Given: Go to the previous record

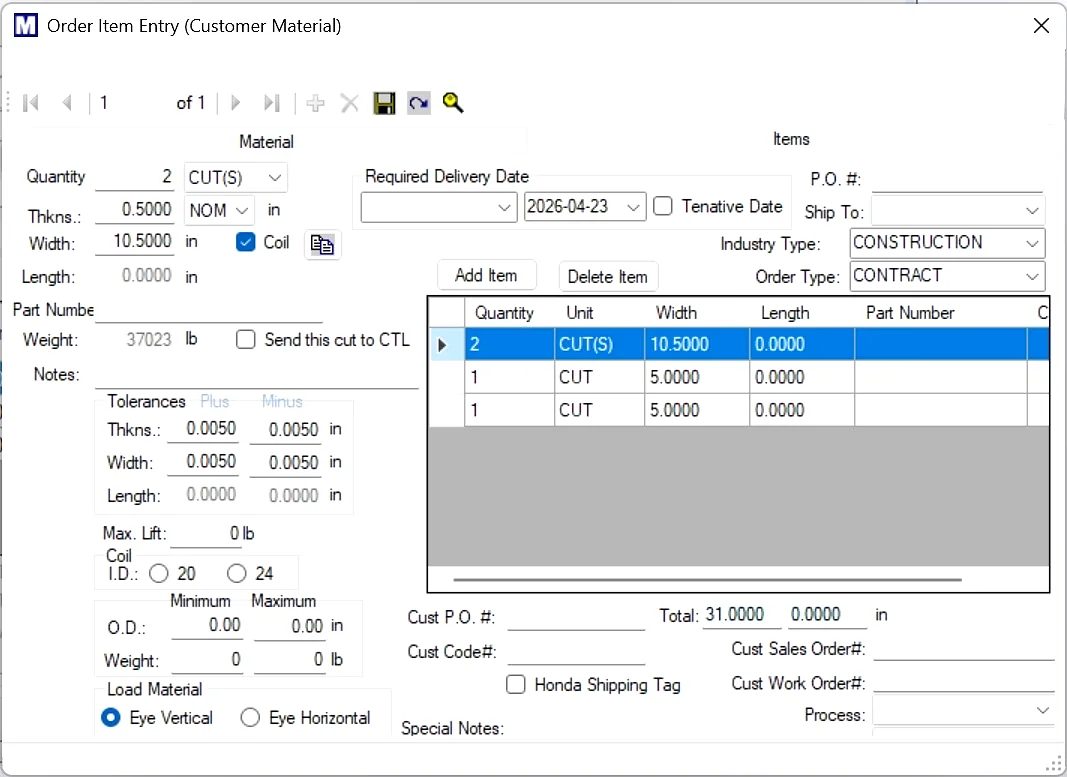Looking at the screenshot, I should point(67,102).
